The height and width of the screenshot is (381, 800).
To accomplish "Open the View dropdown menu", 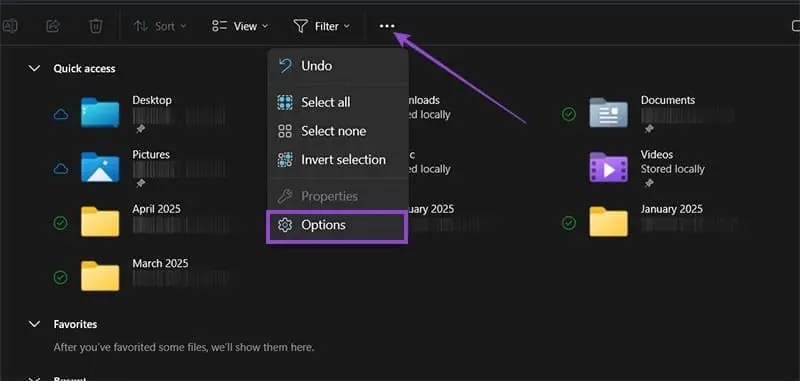I will point(240,26).
